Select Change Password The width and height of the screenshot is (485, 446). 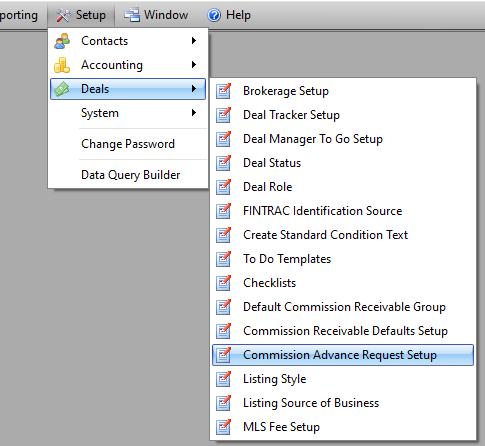tap(128, 144)
